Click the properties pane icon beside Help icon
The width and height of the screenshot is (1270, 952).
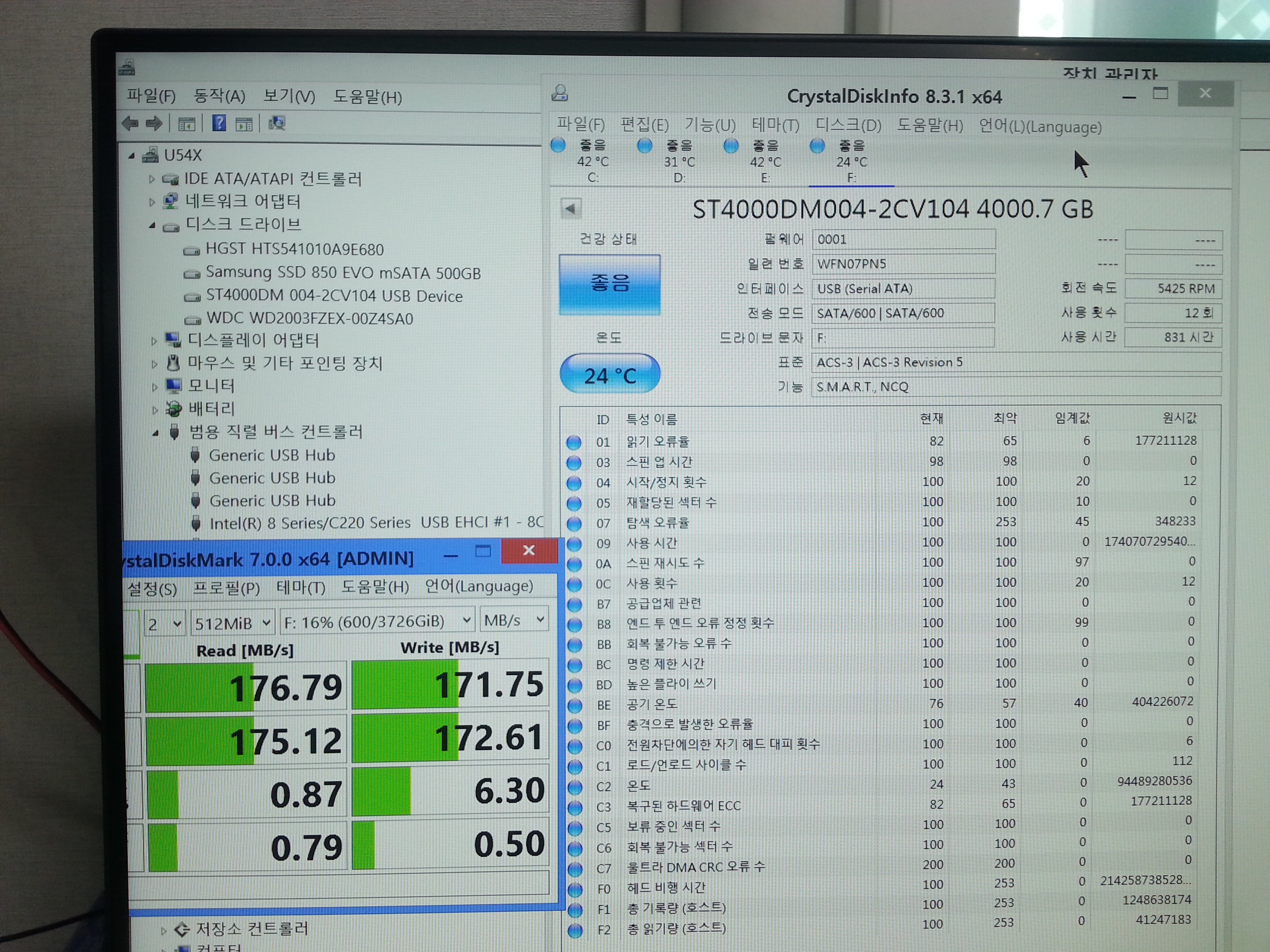click(x=244, y=124)
